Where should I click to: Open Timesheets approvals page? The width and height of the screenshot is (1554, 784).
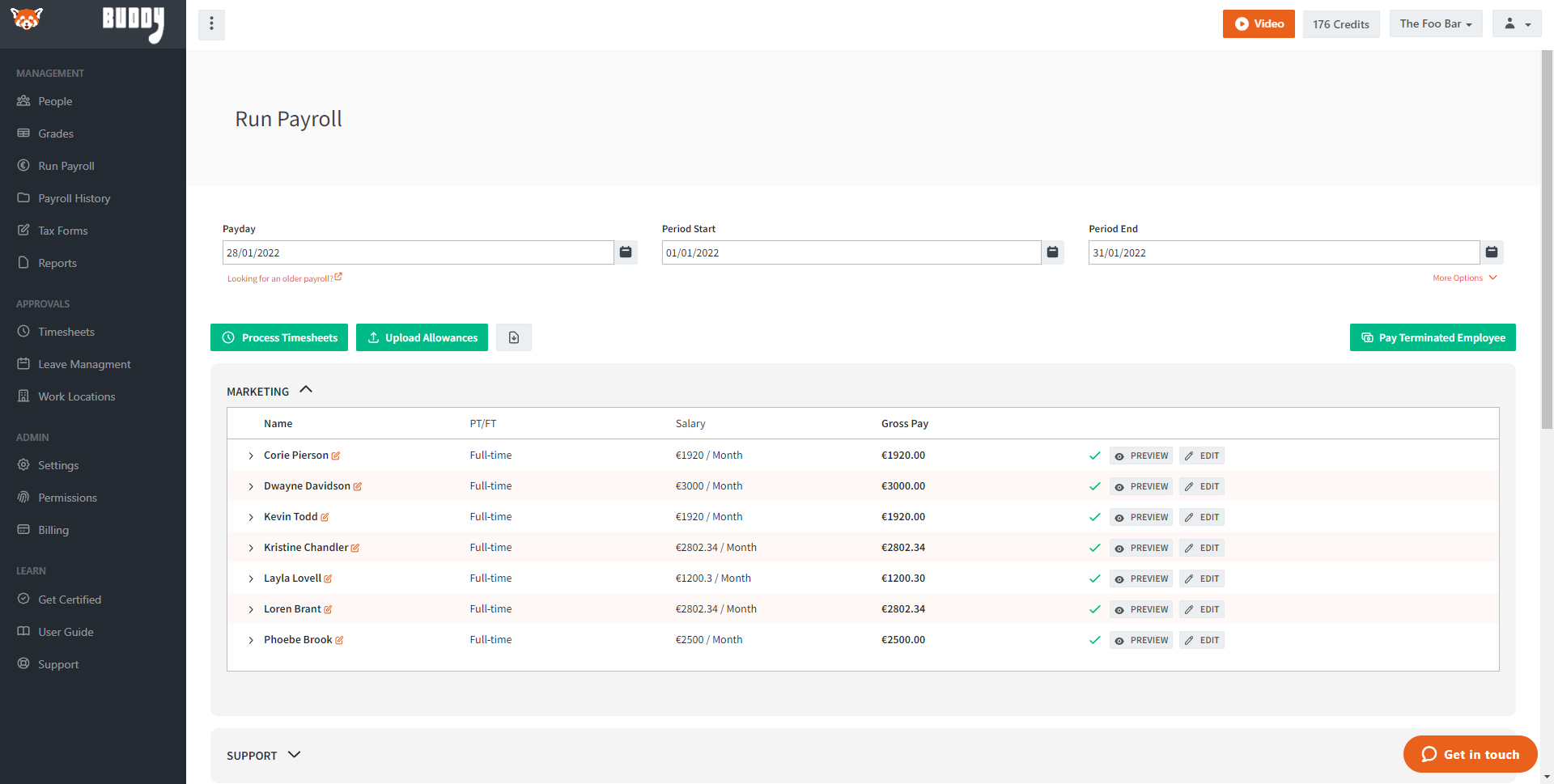coord(66,332)
